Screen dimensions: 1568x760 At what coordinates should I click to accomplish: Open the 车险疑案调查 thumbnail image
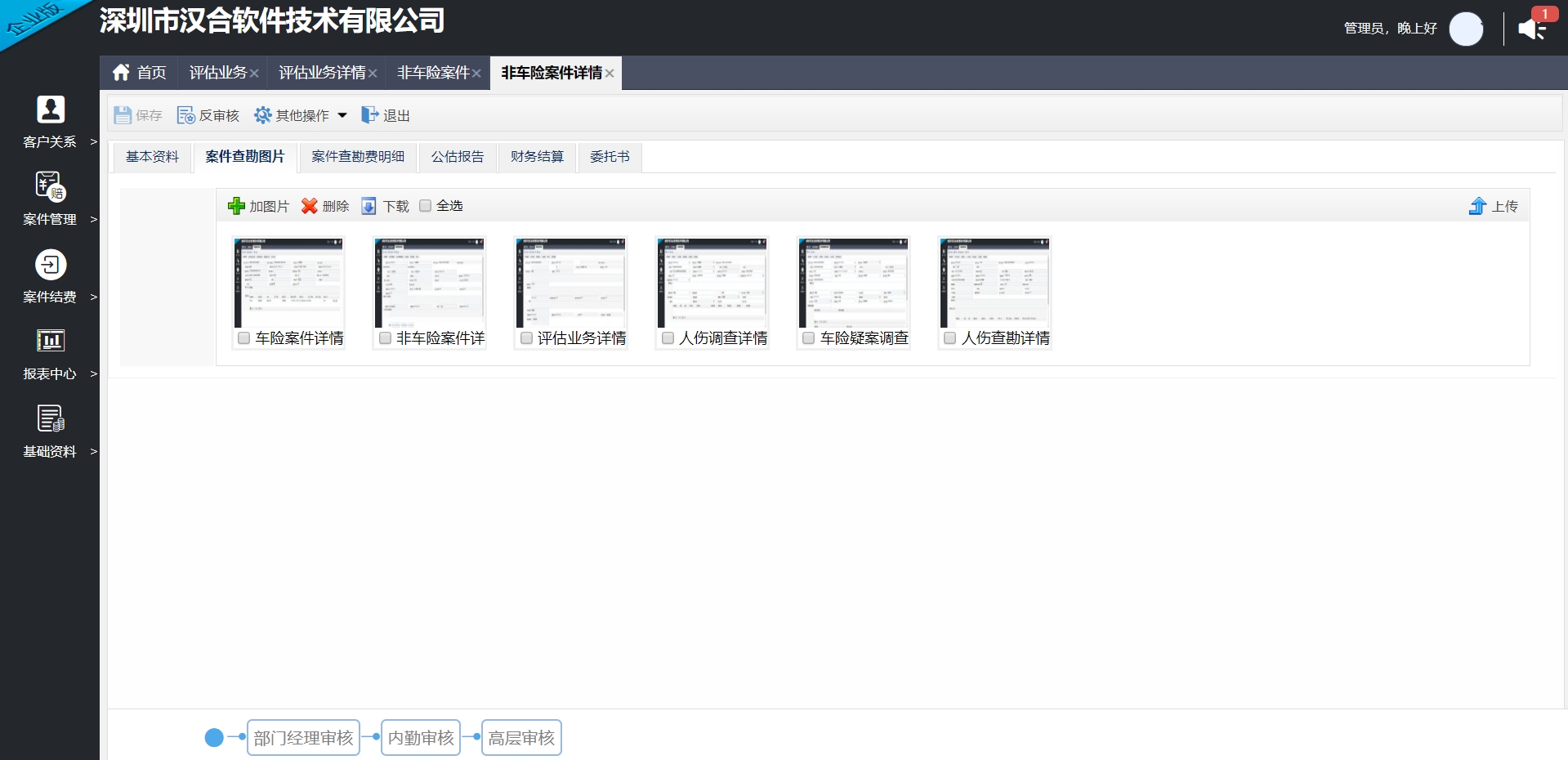tap(854, 283)
